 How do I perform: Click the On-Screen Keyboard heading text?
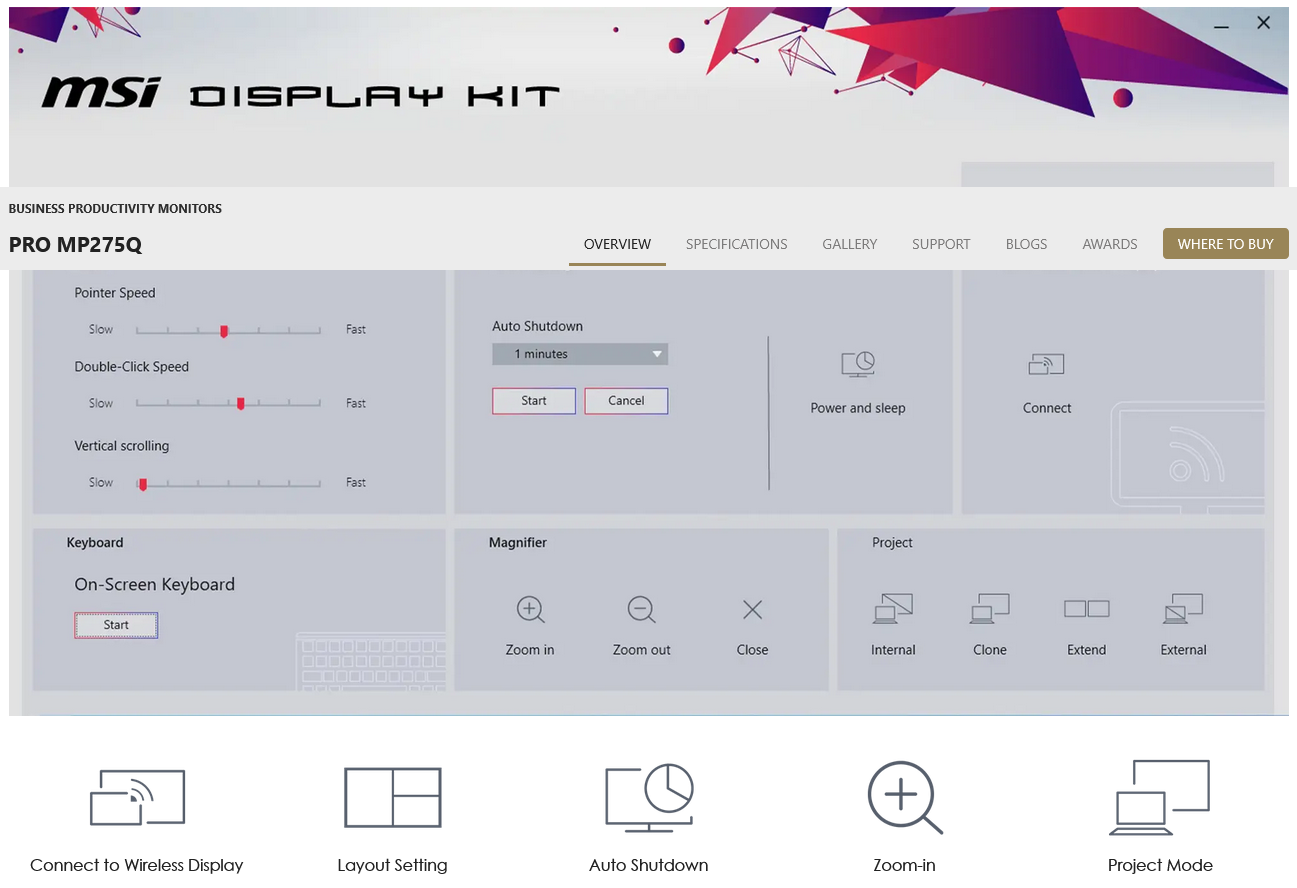(x=155, y=585)
